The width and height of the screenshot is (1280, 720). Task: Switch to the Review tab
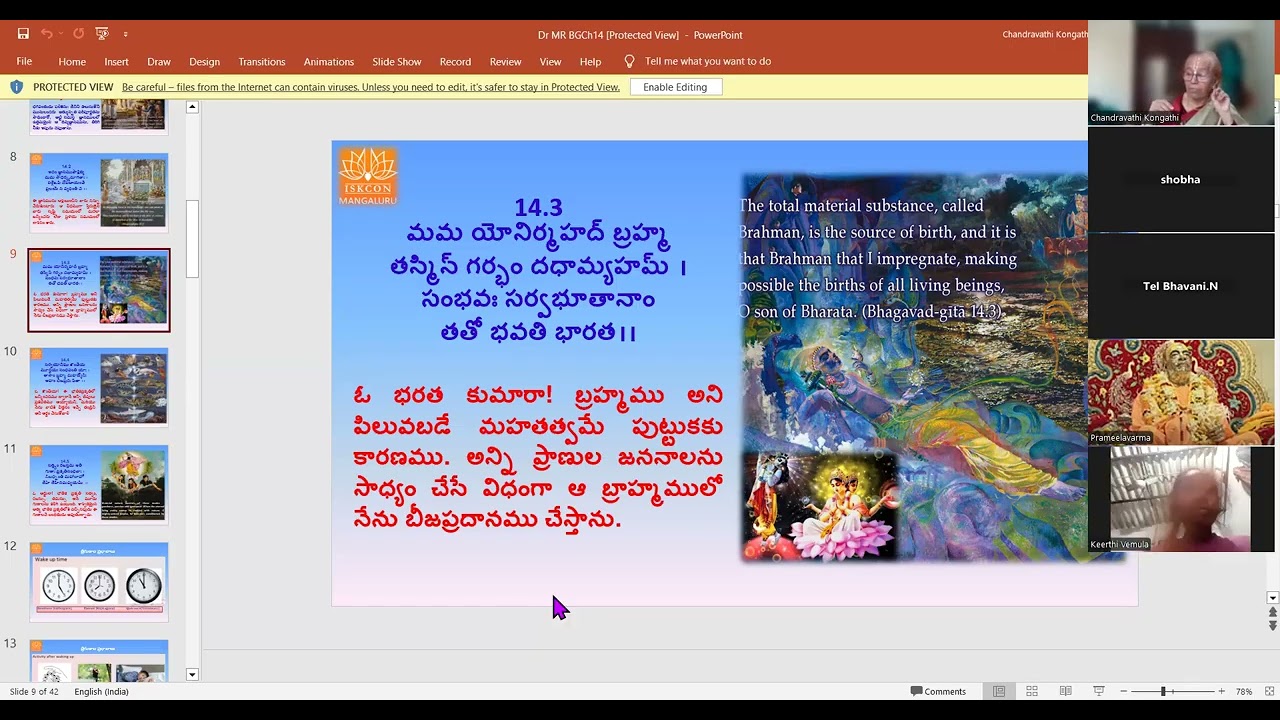505,61
